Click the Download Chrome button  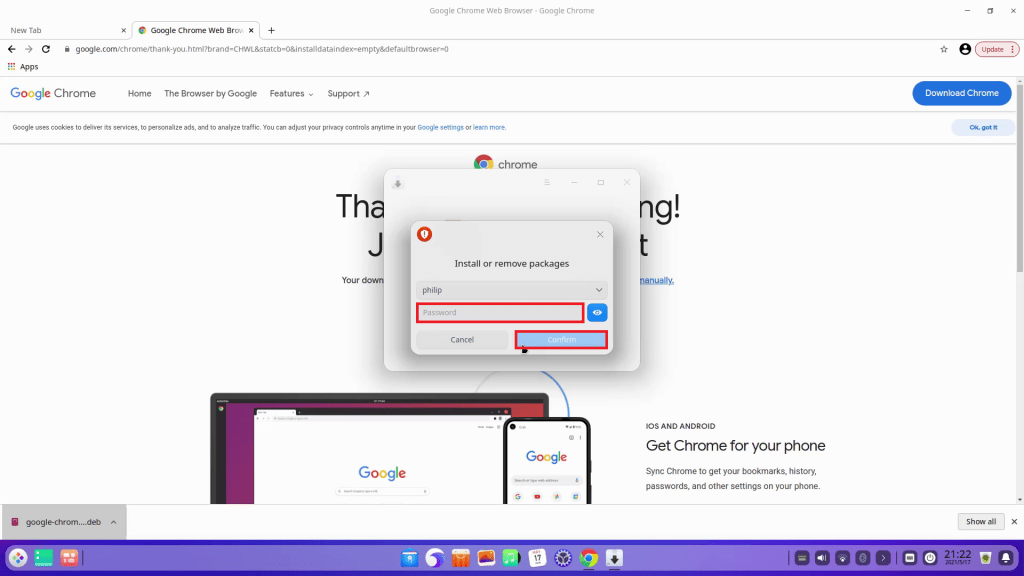[961, 93]
